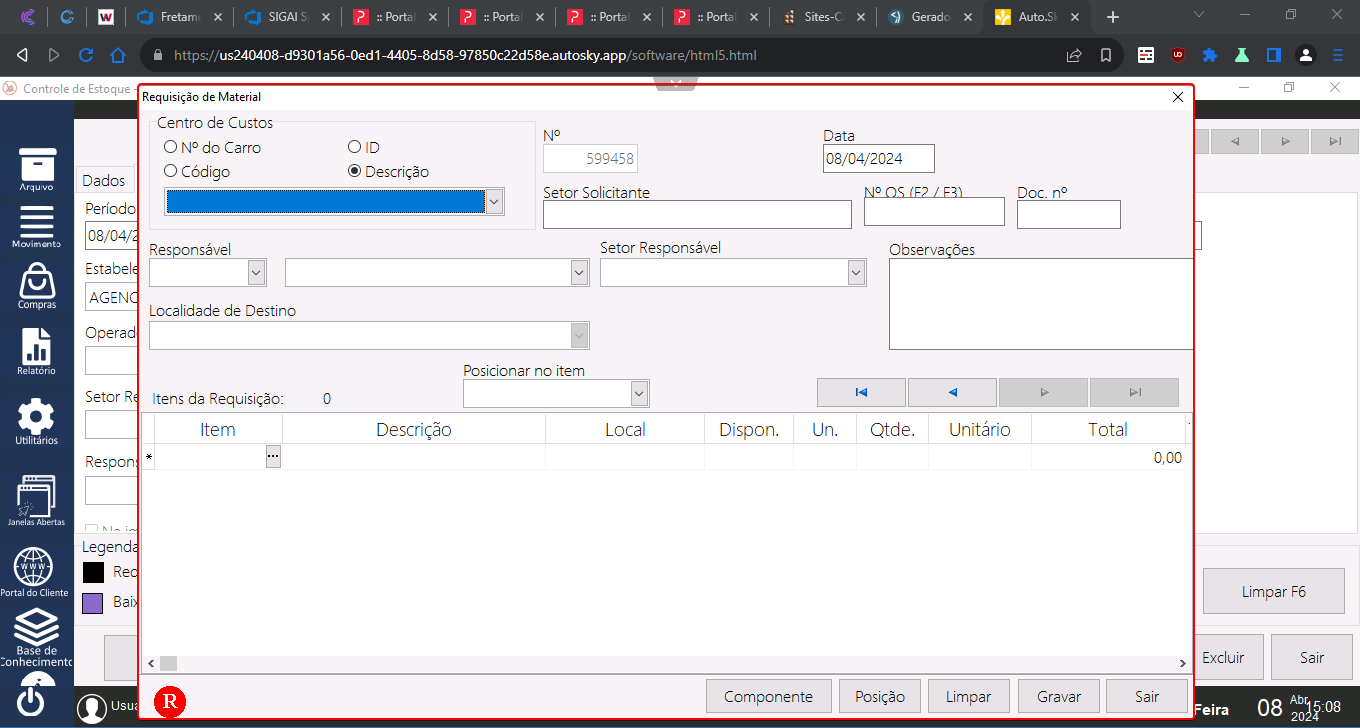Click the purple legend color swatch
This screenshot has height=728, width=1360.
tap(93, 603)
